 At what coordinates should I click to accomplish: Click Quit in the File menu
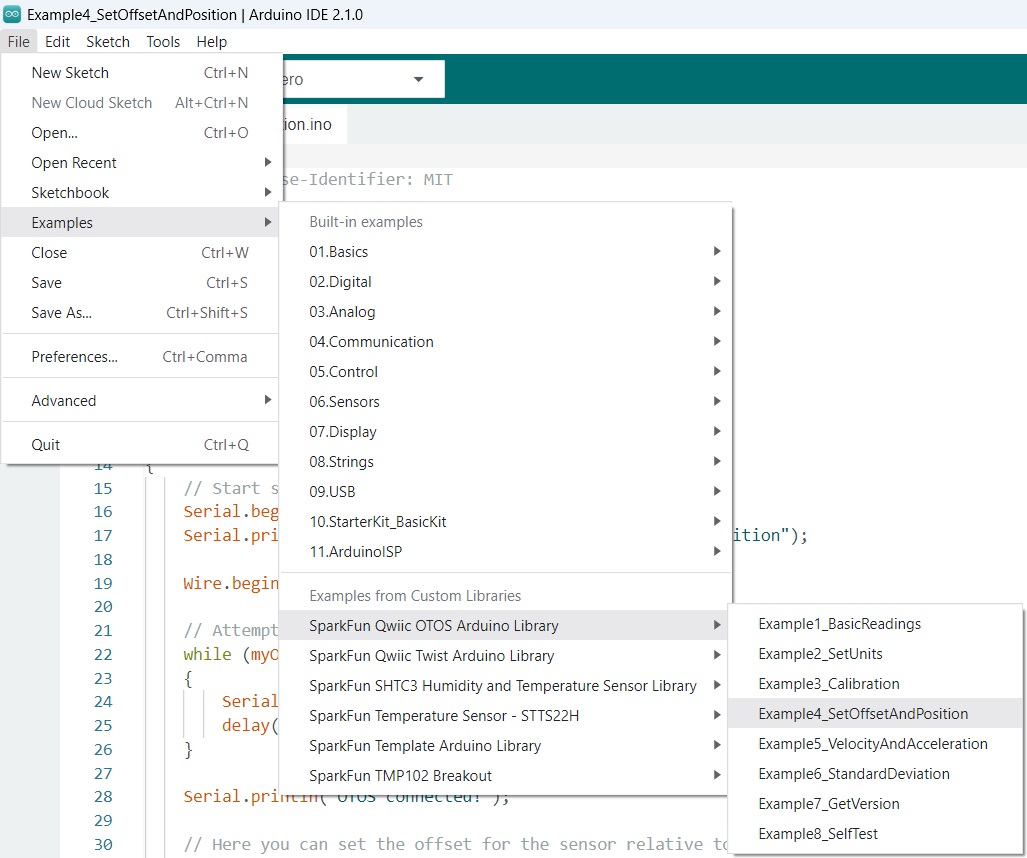coord(46,445)
